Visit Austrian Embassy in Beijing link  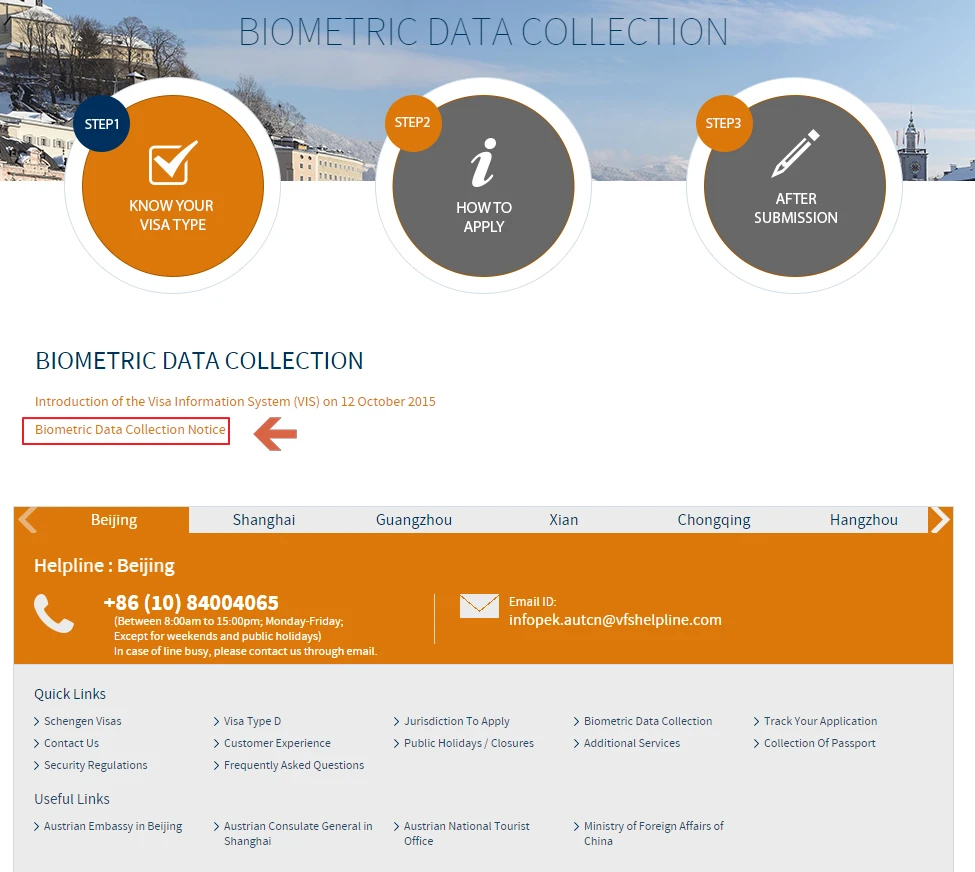coord(113,827)
